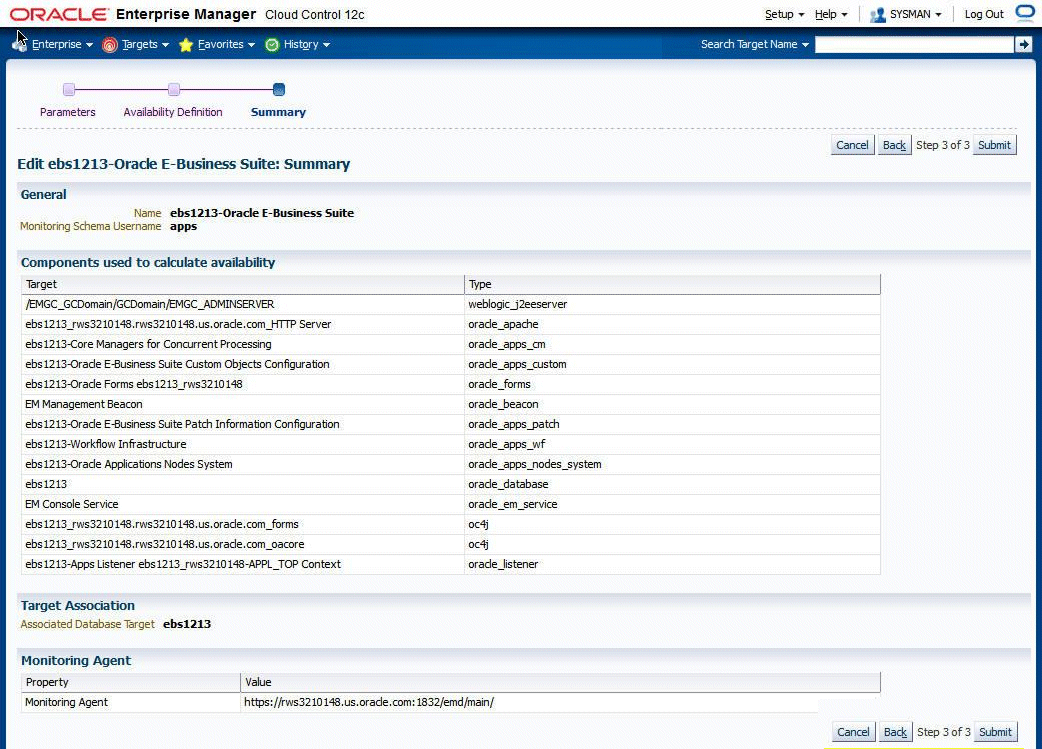This screenshot has width=1042, height=749.
Task: Click the Property column header
Action: coord(131,683)
